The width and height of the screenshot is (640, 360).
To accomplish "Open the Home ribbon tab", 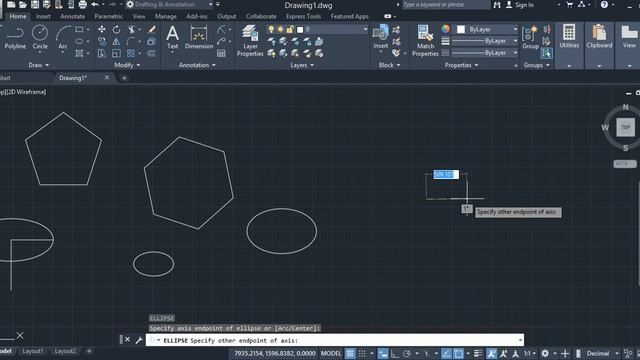I will click(18, 16).
